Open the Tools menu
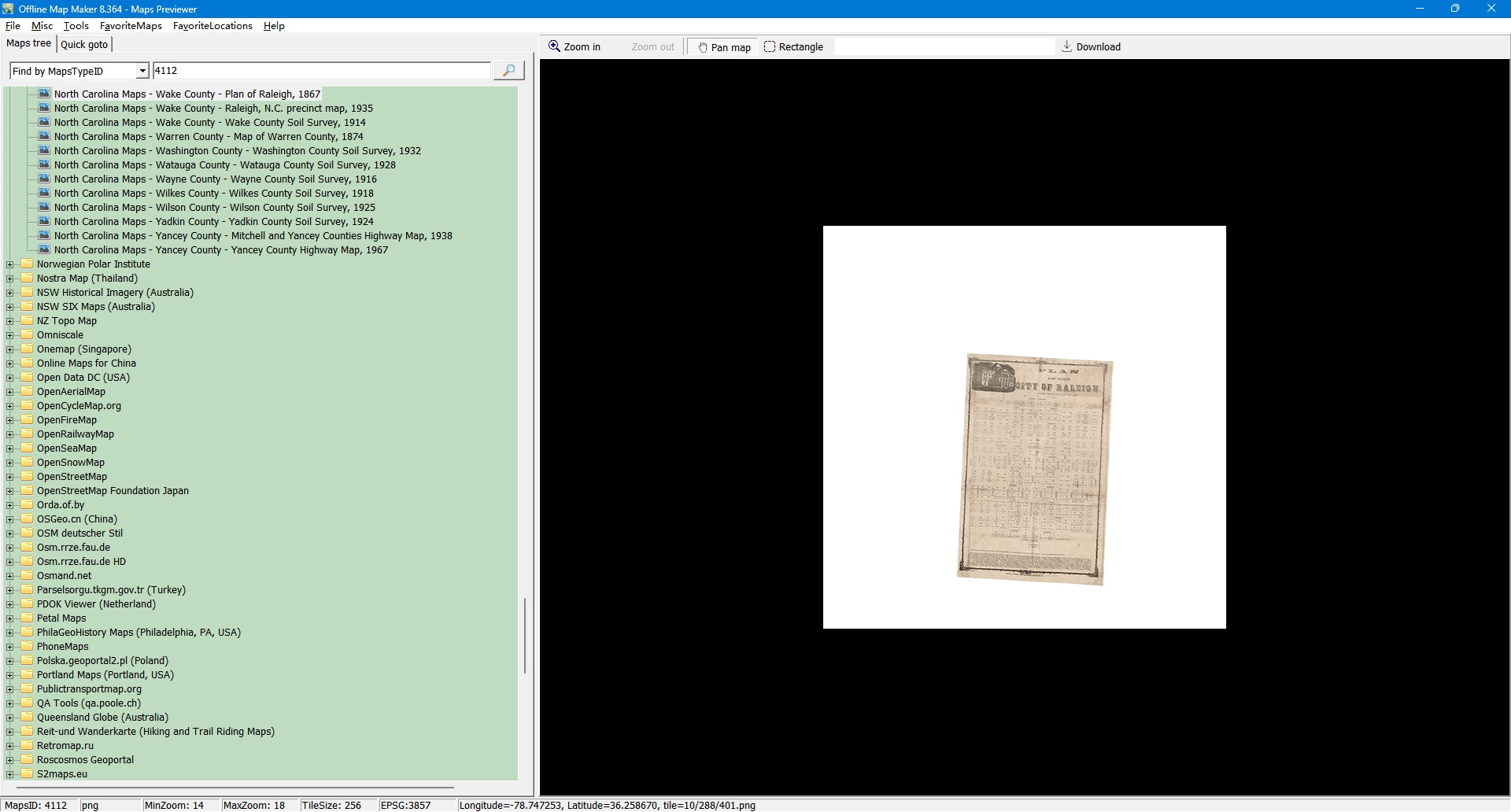Image resolution: width=1511 pixels, height=812 pixels. pos(76,26)
